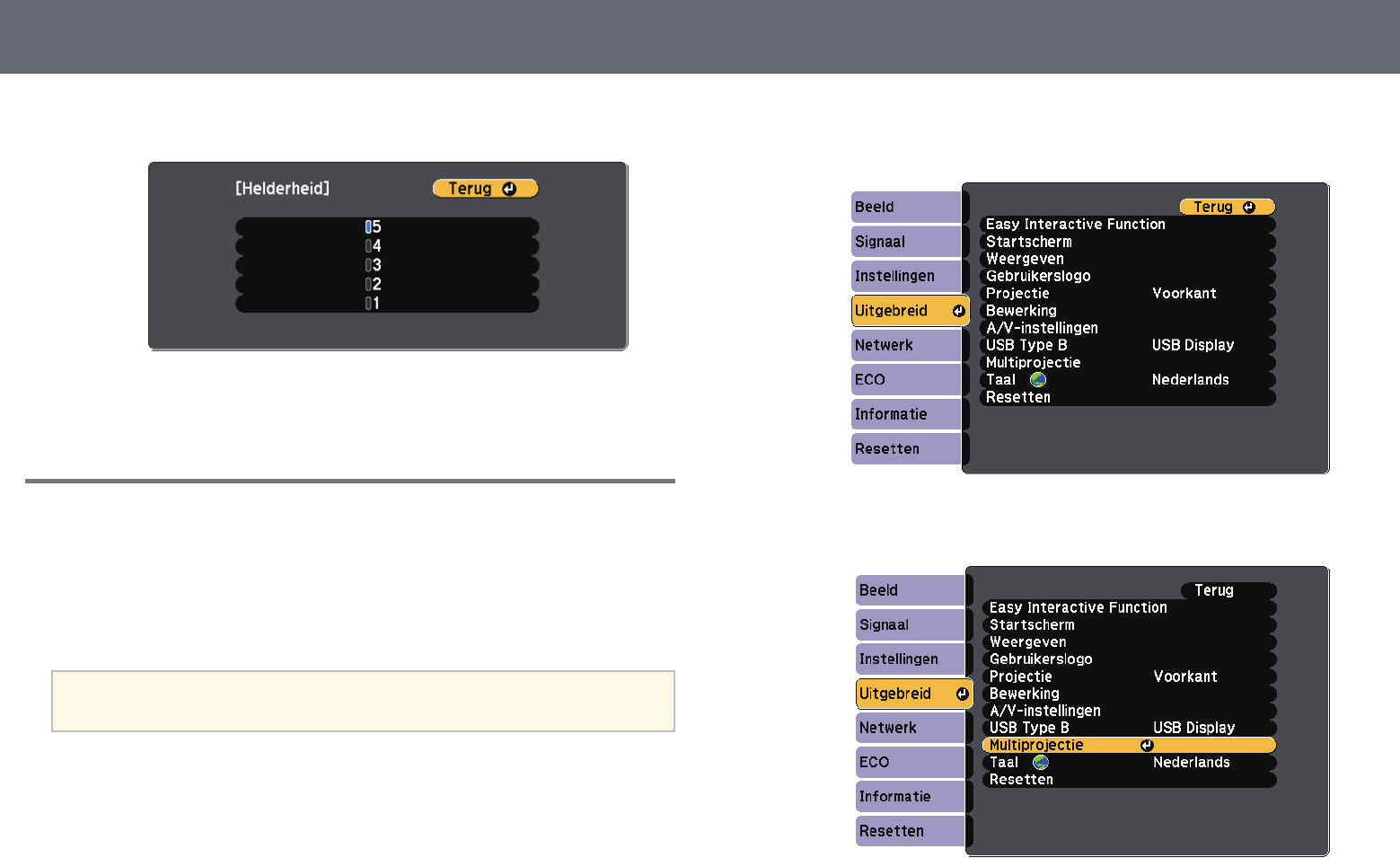Choose USB Type B in menu with highlighted Terug
The height and width of the screenshot is (858, 1400).
(x=1127, y=345)
